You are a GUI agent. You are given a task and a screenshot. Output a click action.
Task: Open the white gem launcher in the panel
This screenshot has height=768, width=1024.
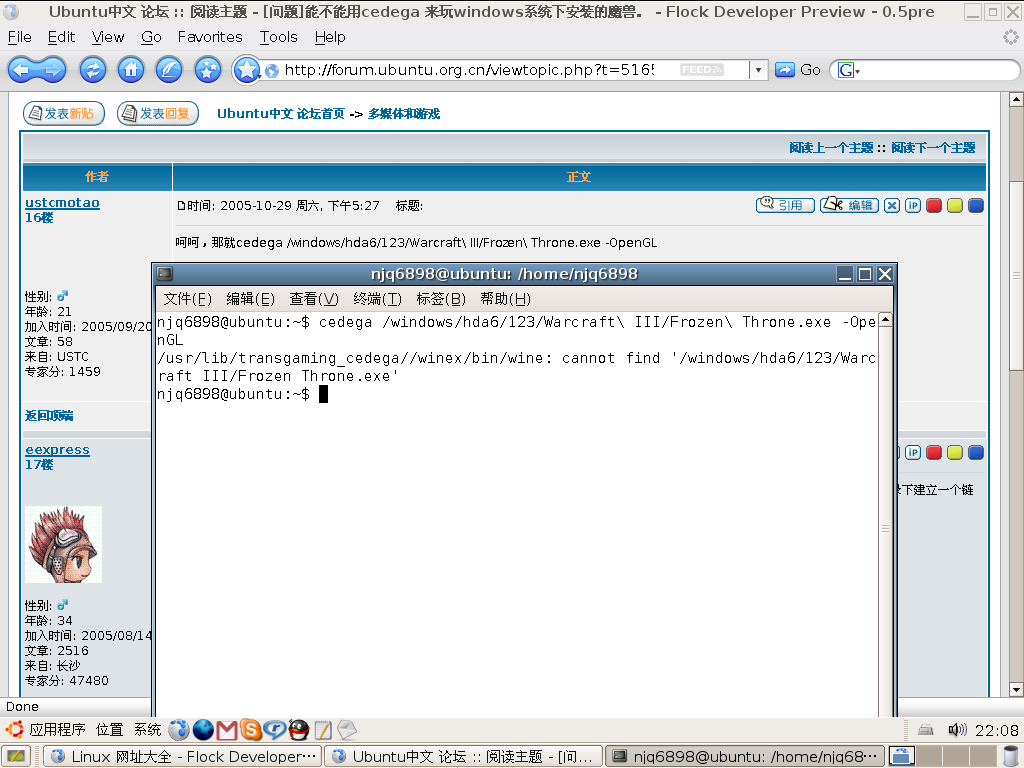[x=347, y=729]
